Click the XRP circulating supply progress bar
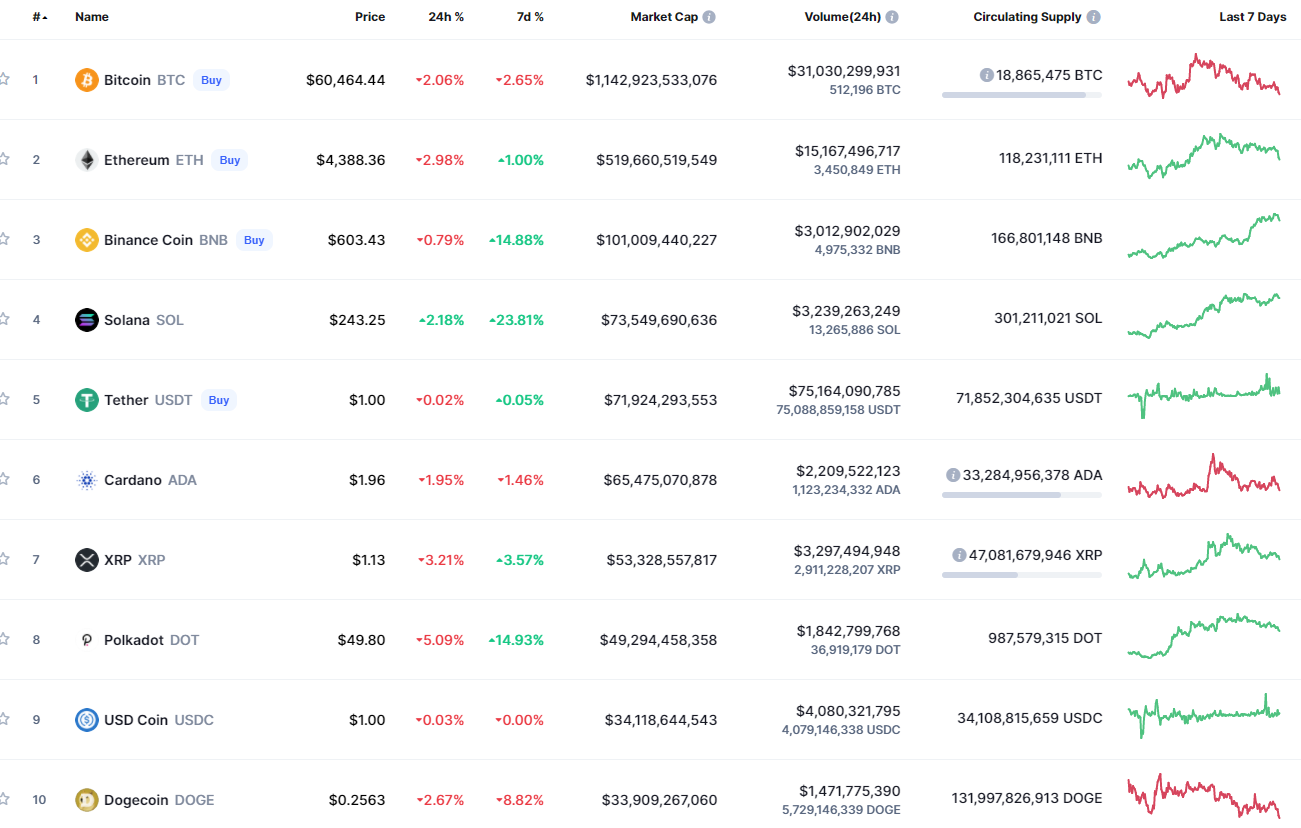Viewport: 1301px width, 828px height. point(1021,575)
